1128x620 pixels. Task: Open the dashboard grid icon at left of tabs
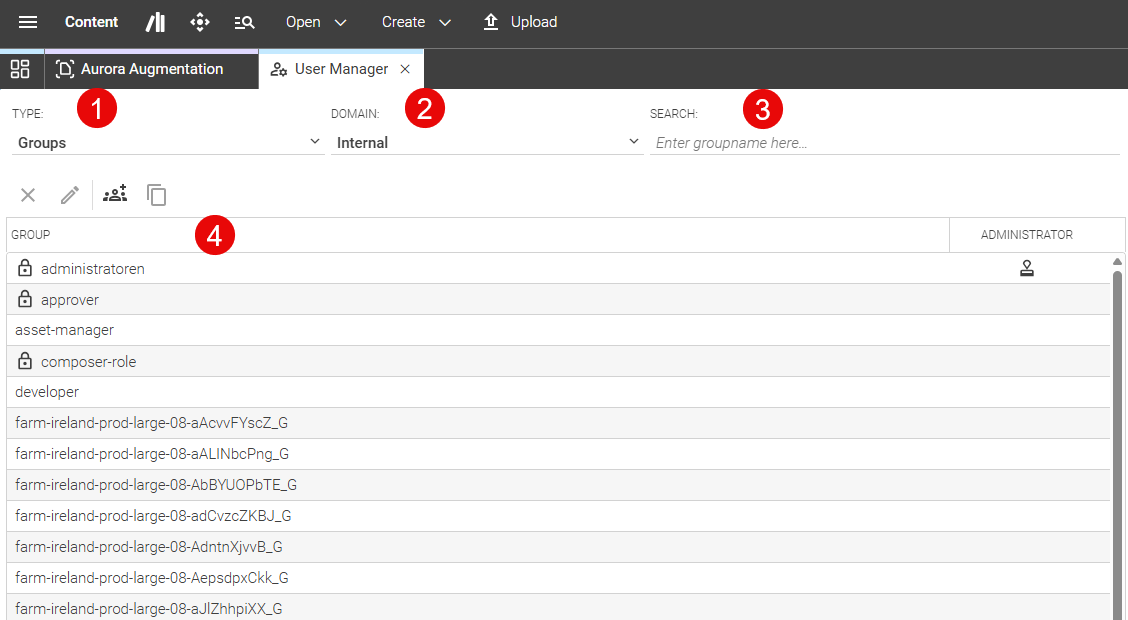pos(20,69)
